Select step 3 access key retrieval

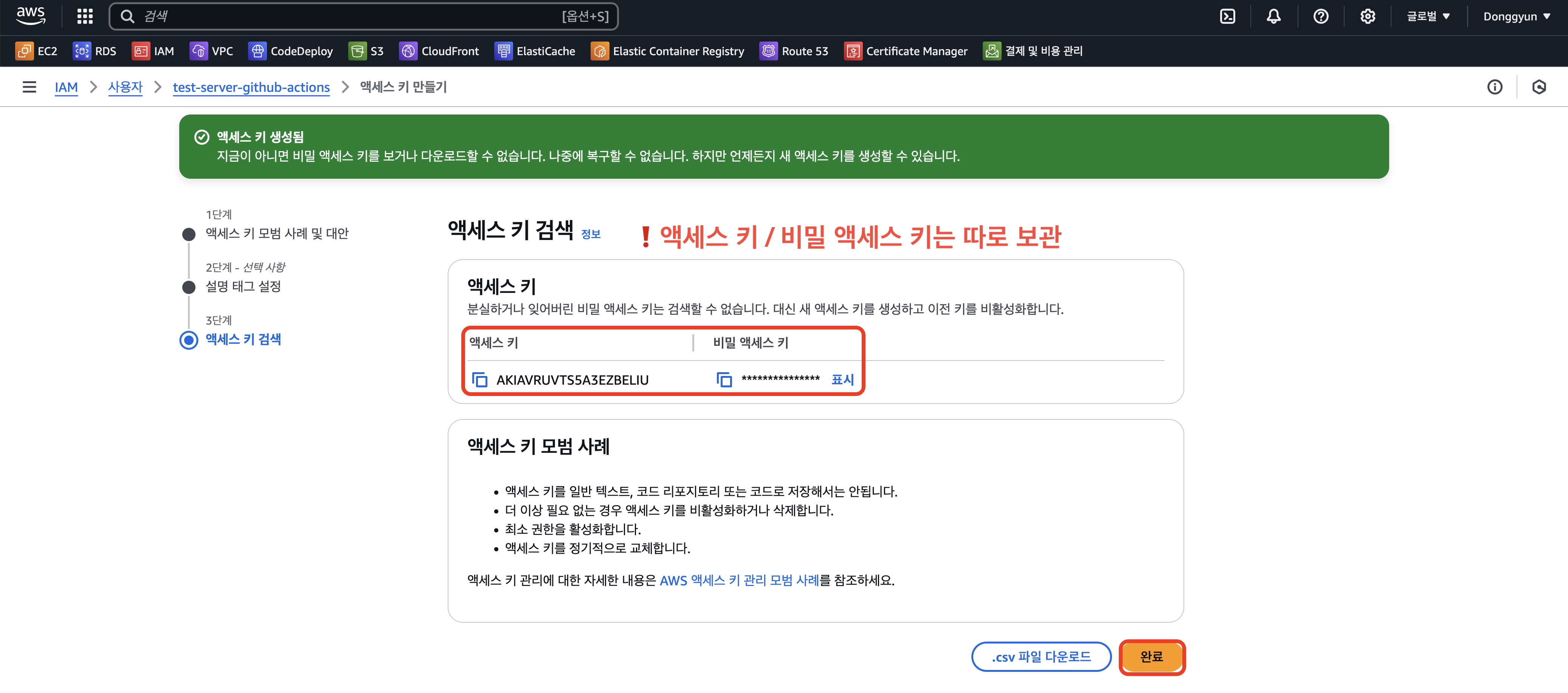(243, 339)
